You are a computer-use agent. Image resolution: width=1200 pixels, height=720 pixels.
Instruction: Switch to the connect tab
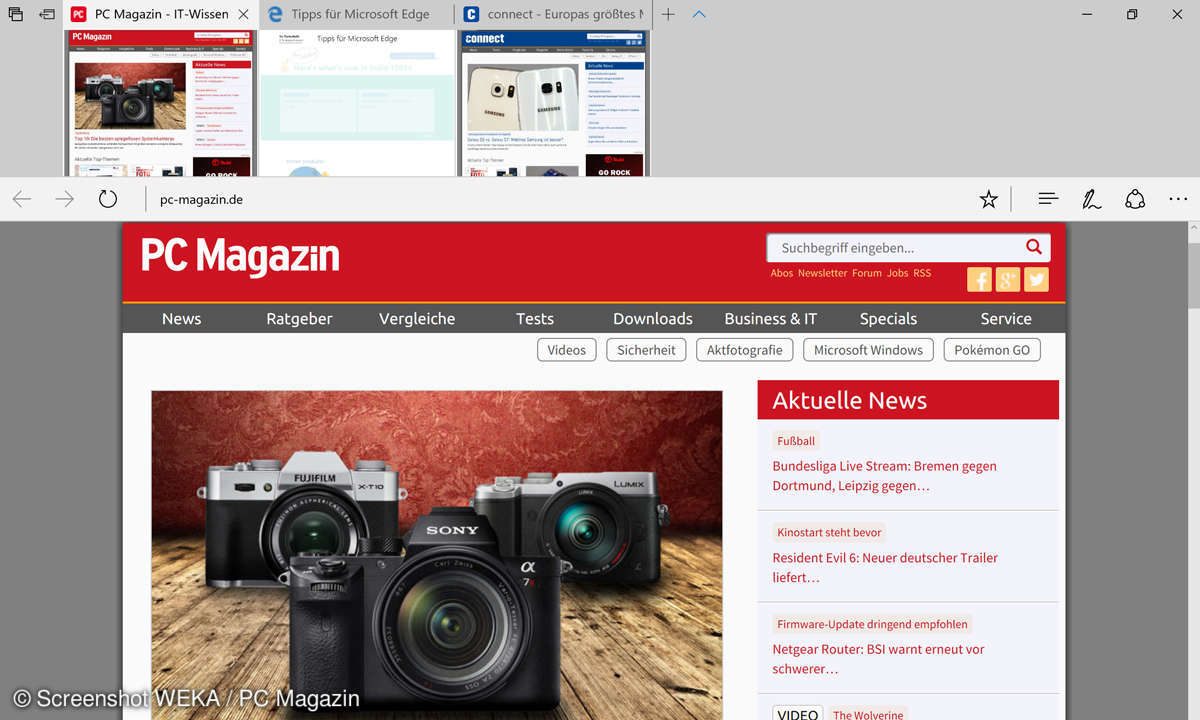click(553, 15)
